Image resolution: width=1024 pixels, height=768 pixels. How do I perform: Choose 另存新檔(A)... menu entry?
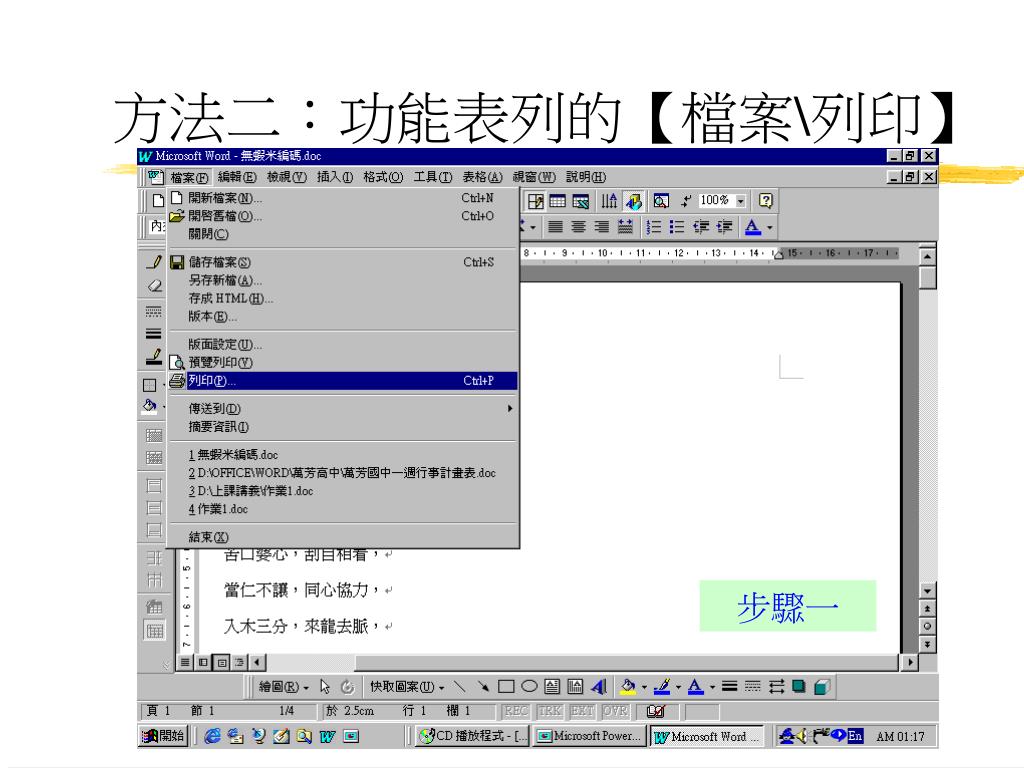343,280
